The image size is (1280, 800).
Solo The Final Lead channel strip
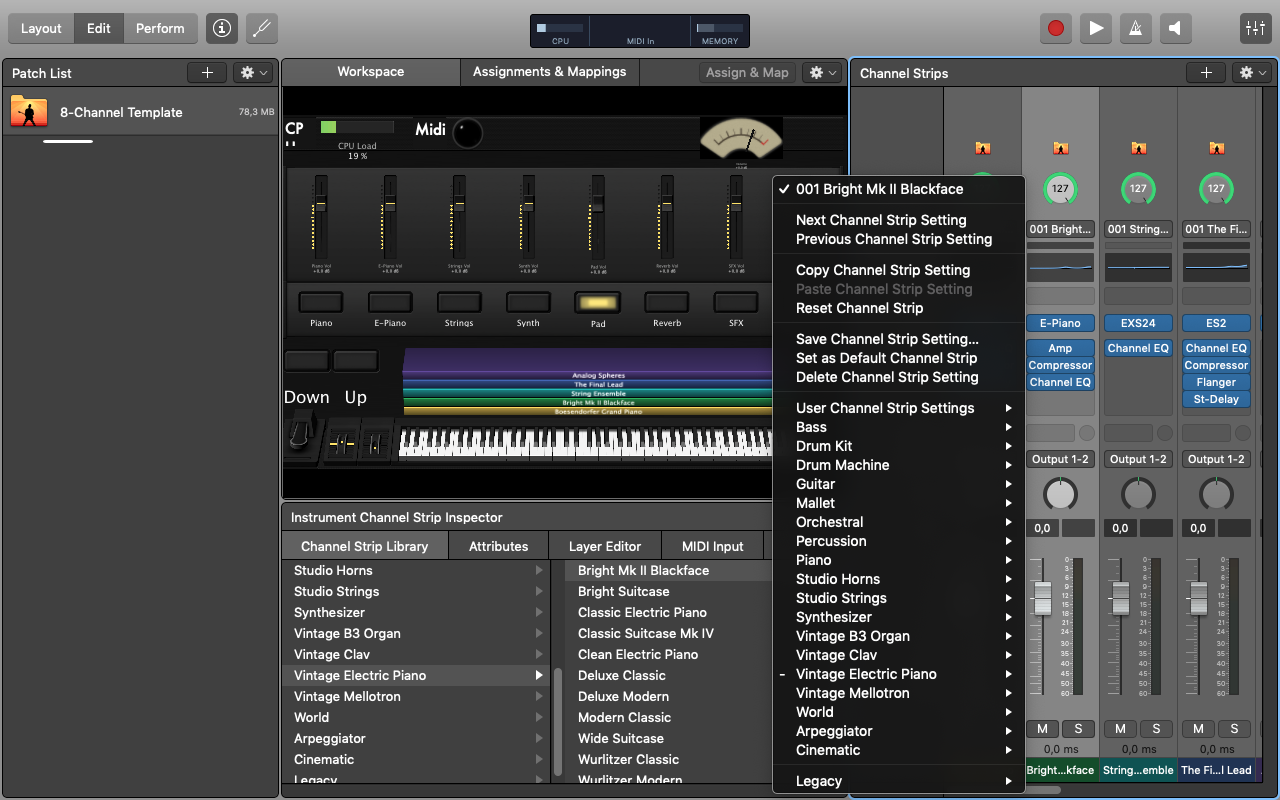tap(1234, 728)
